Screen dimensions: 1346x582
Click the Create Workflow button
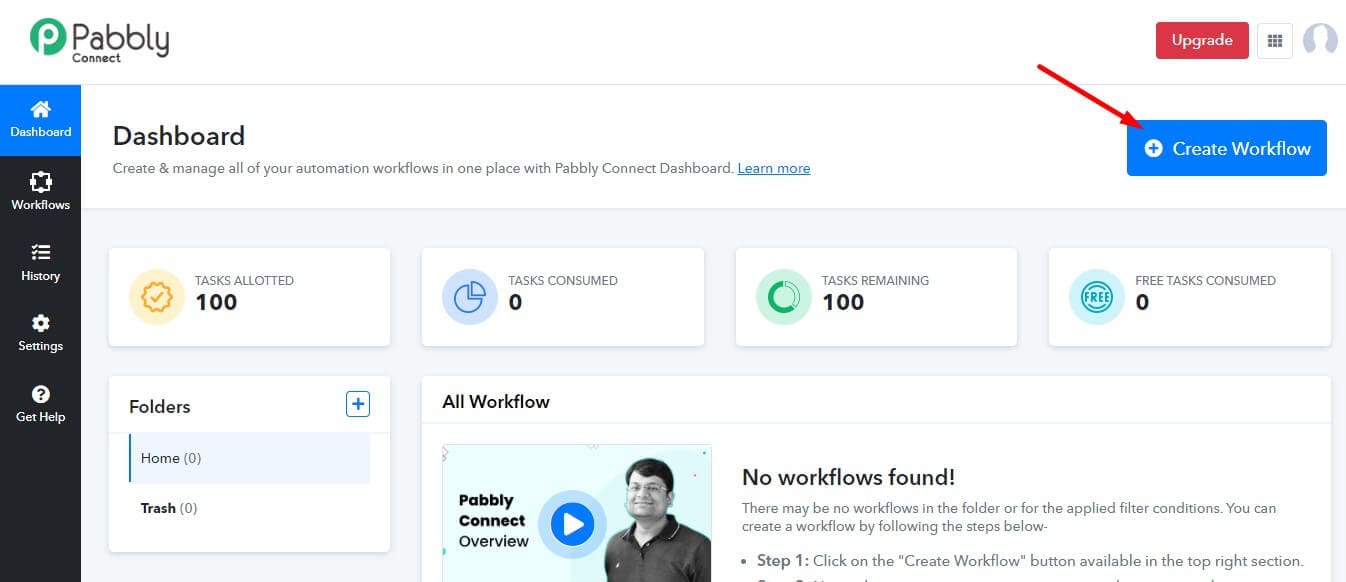(x=1226, y=147)
